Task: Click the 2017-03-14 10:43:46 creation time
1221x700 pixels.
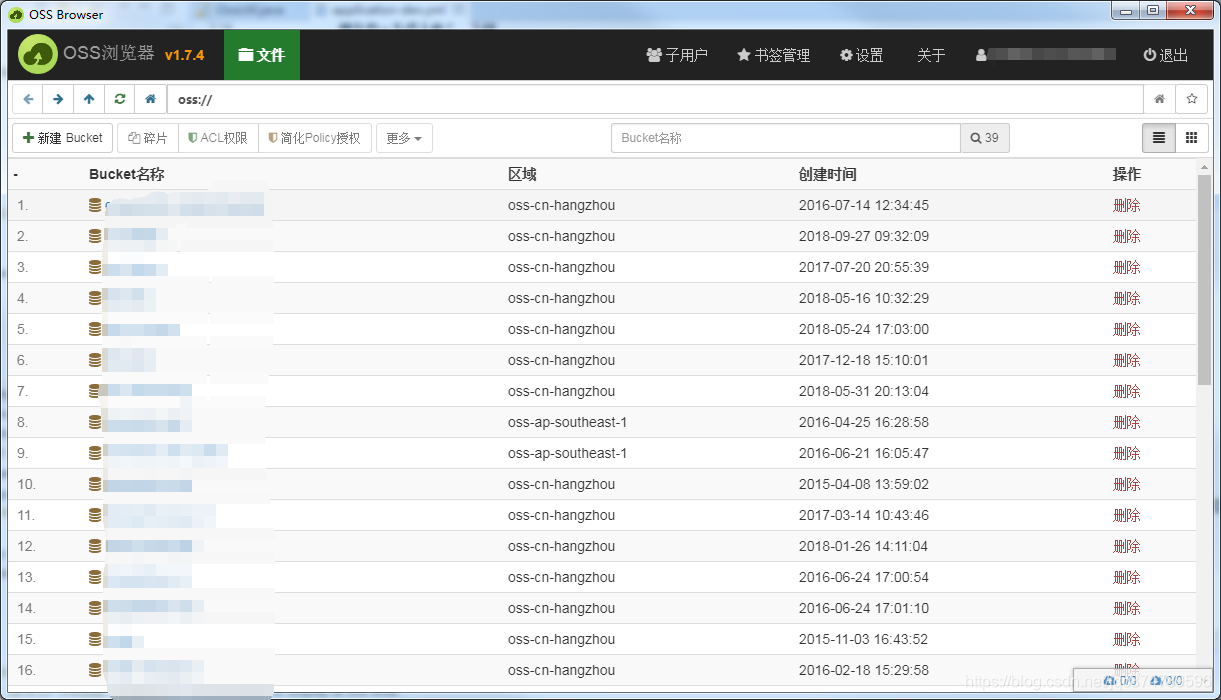Action: coord(864,515)
